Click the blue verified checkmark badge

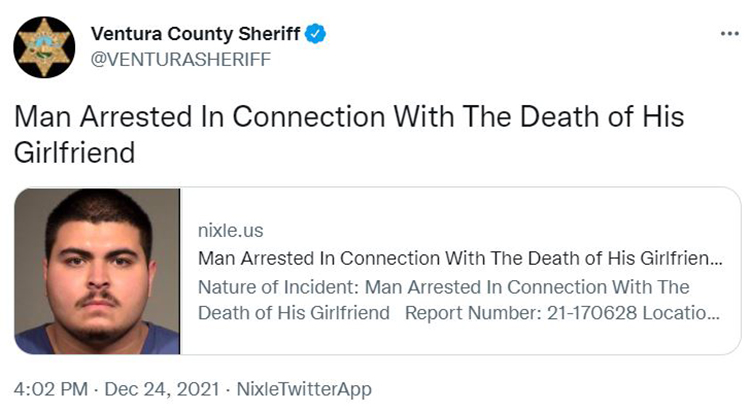[x=315, y=34]
